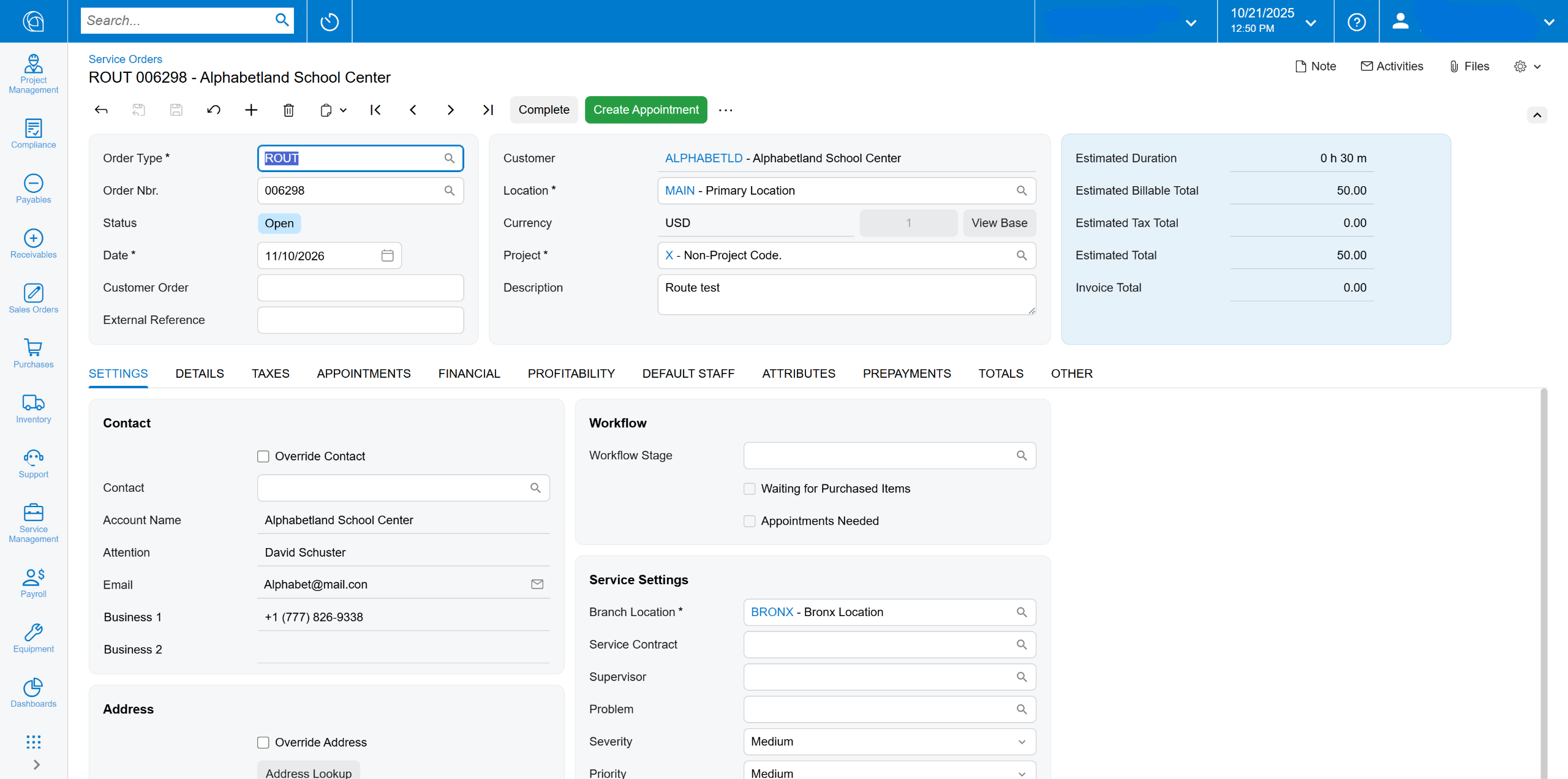Click the recent history clock icon

point(330,21)
